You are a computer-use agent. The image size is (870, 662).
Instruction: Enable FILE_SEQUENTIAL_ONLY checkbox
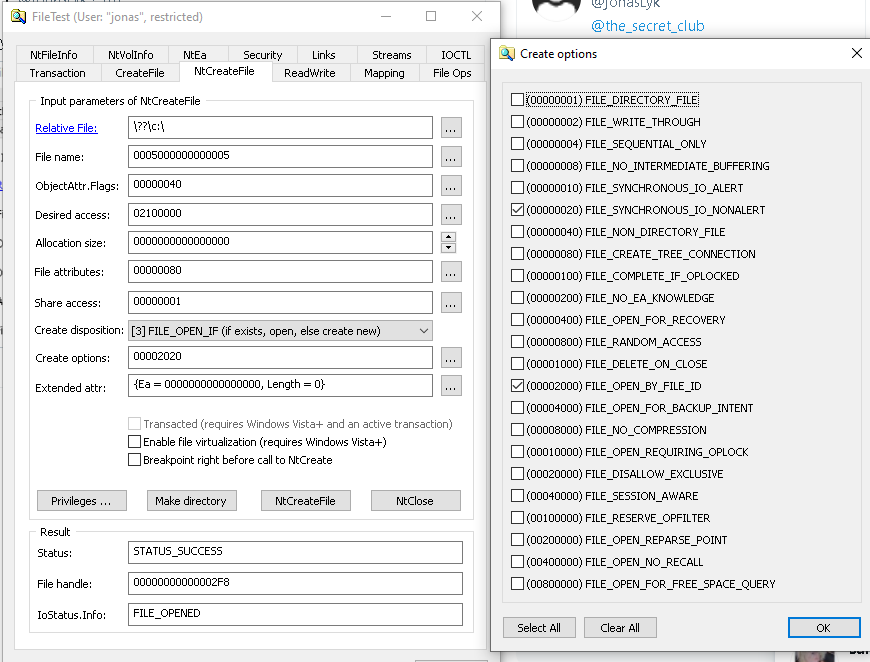pyautogui.click(x=517, y=144)
